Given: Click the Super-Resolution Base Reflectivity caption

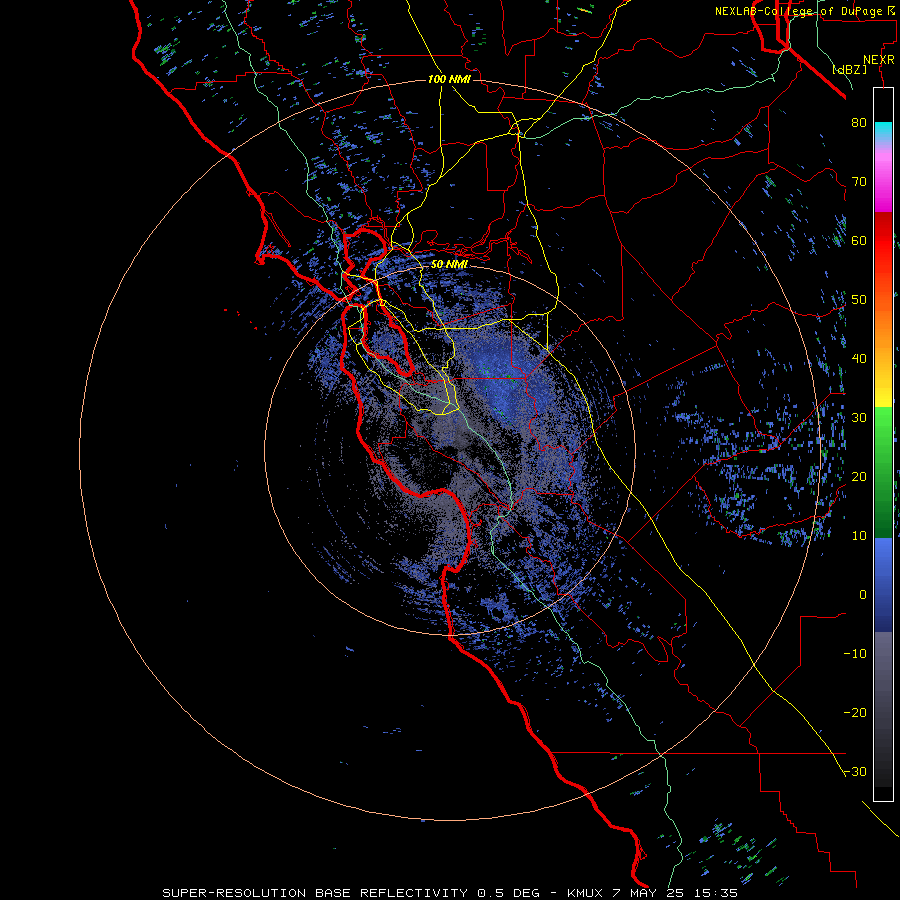Looking at the screenshot, I should click(449, 893).
